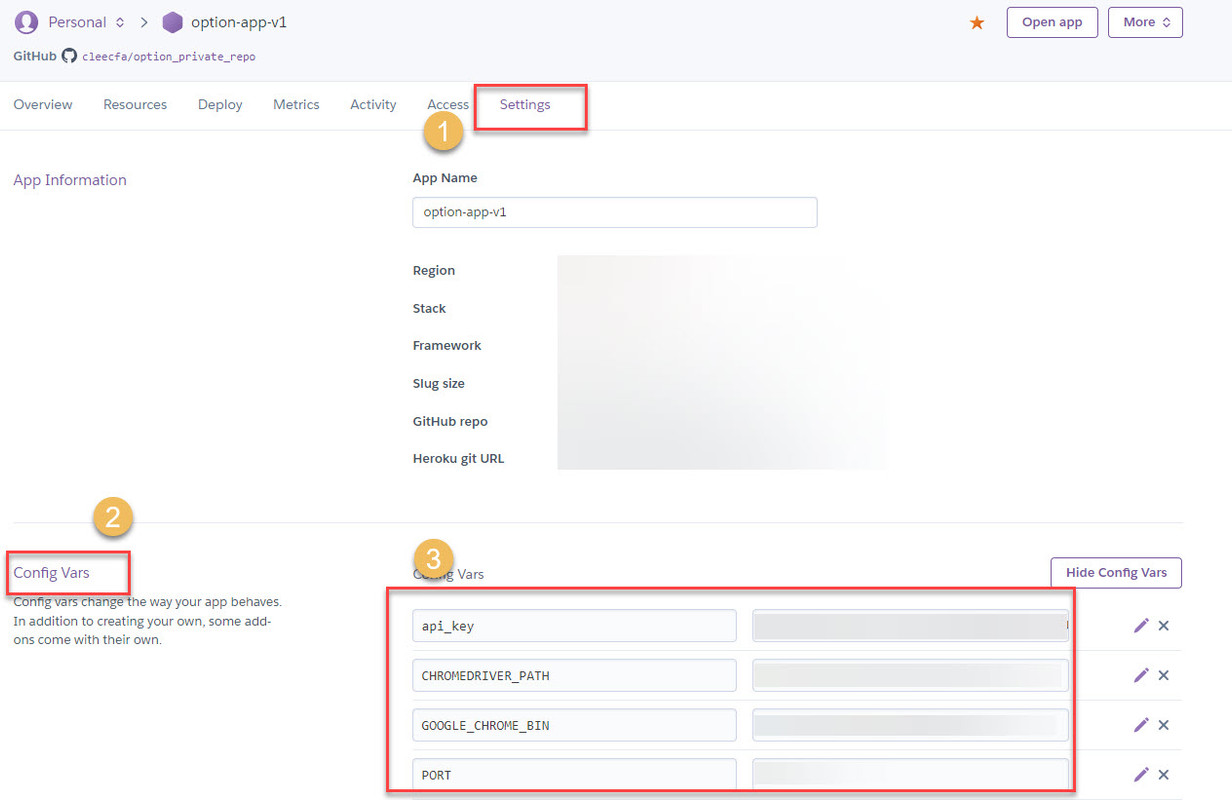
Task: Click the Heroku git URL label
Action: (458, 459)
